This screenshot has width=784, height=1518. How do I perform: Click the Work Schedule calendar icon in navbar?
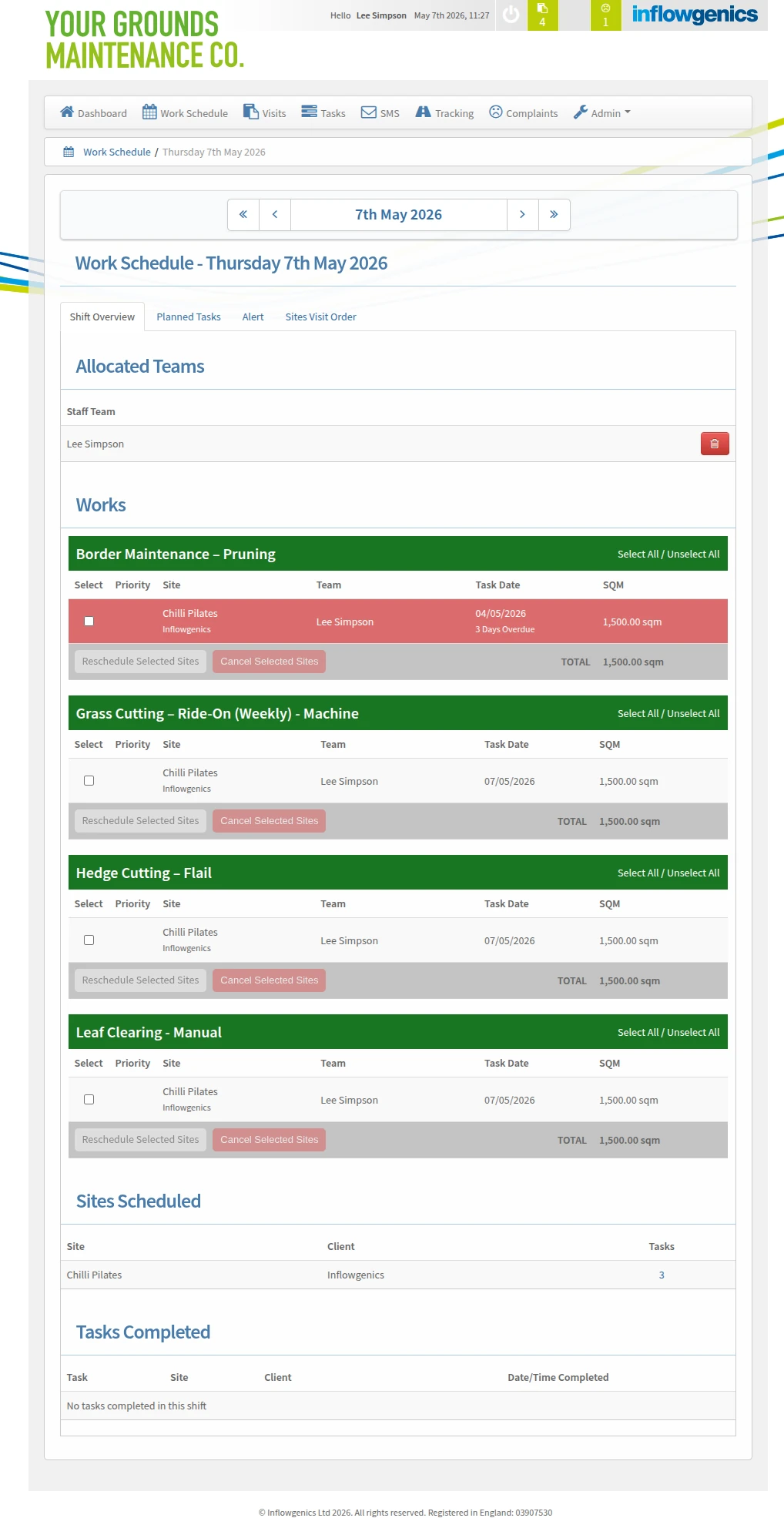pos(149,112)
